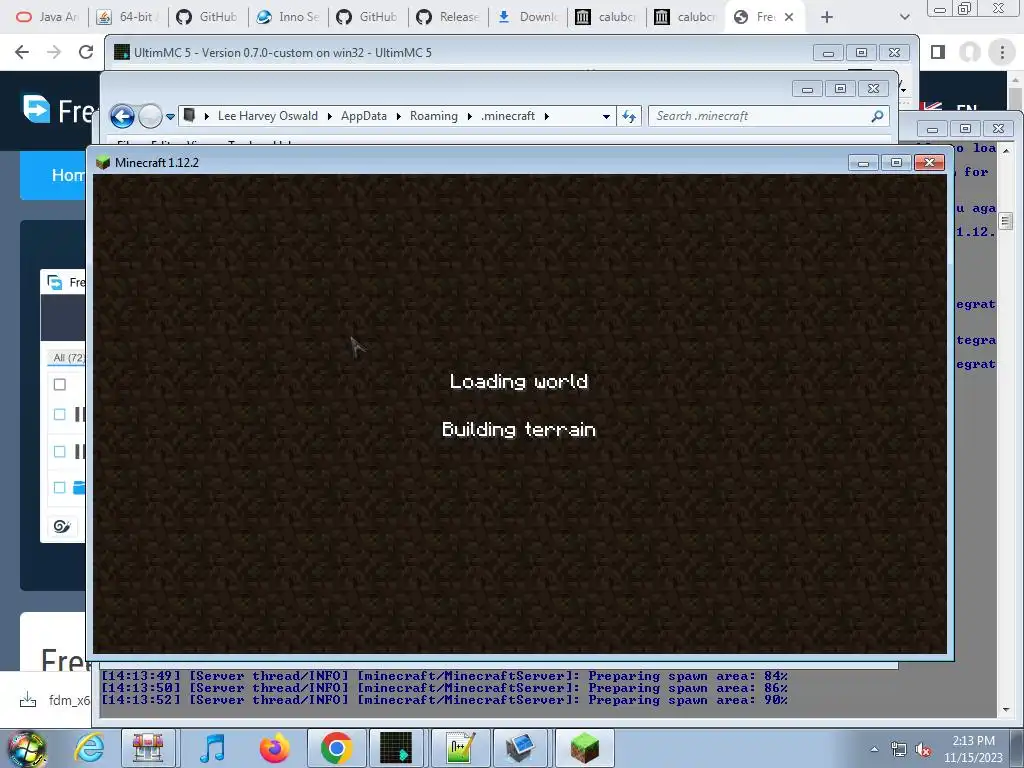Viewport: 1024px width, 768px height.
Task: Reload the page in Chrome
Action: [86, 52]
